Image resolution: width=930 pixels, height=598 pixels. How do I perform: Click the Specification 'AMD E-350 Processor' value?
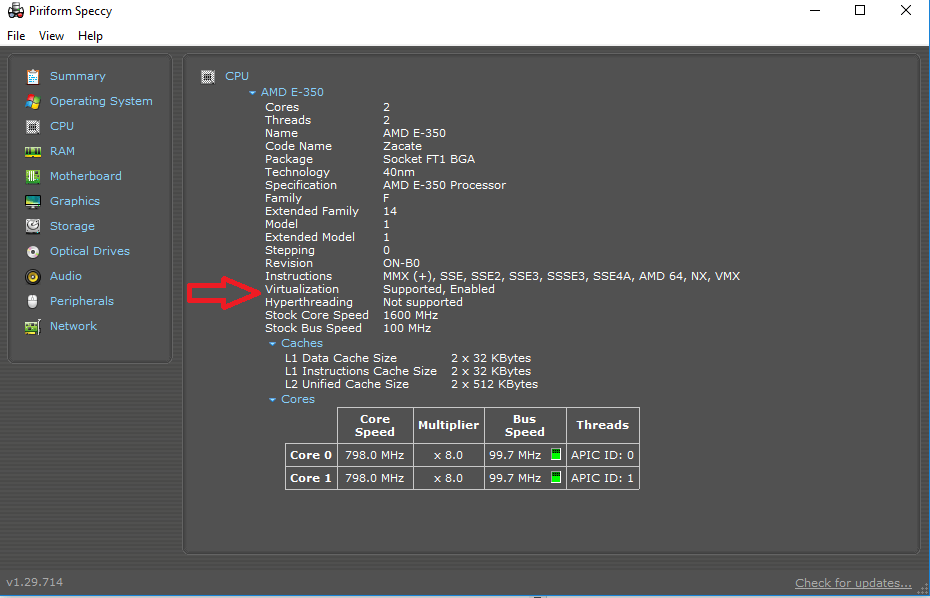[445, 185]
